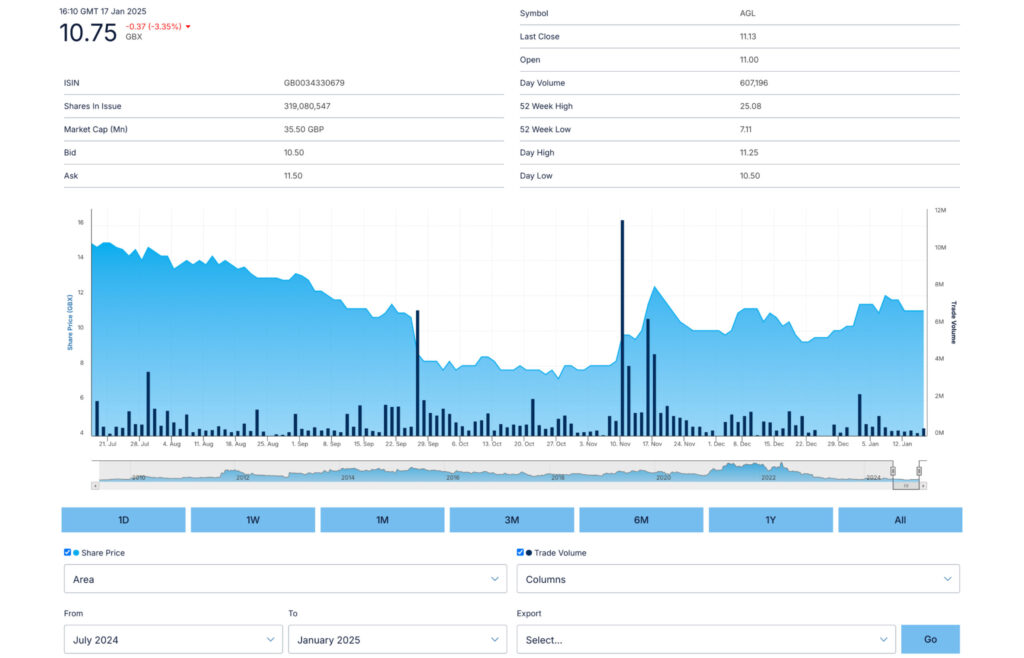Screen dimensions: 1024x658
Task: Click the red price-down triangle indicator
Action: click(x=188, y=27)
